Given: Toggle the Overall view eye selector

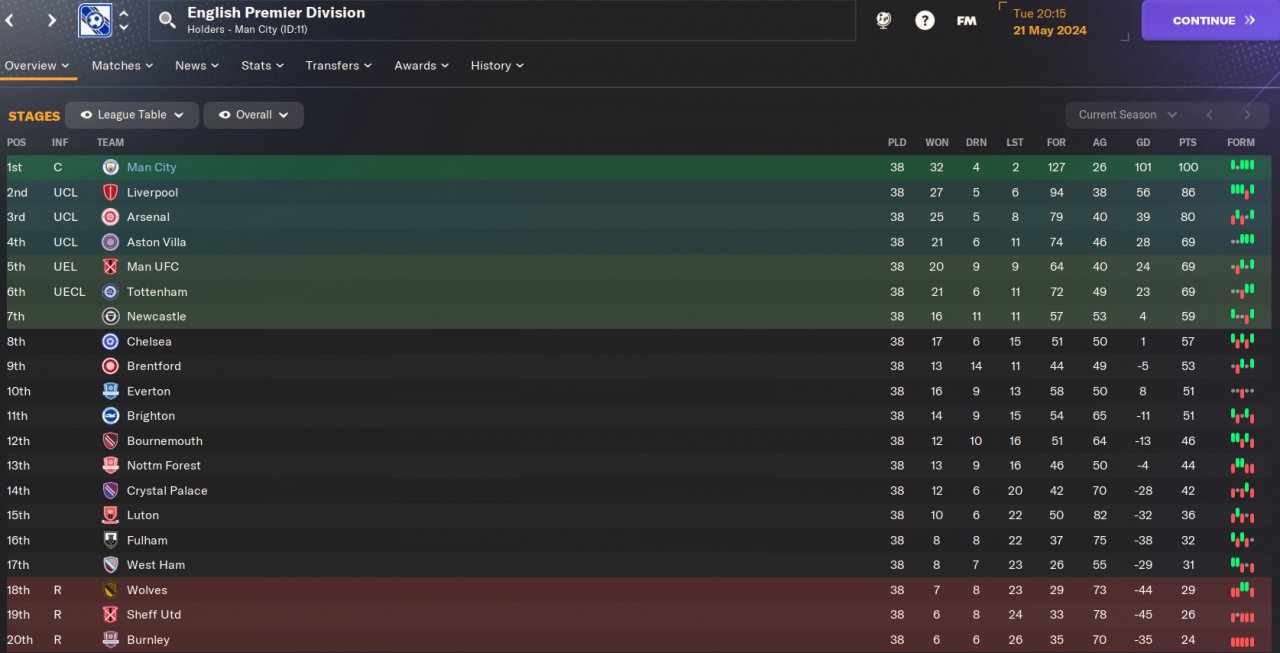Looking at the screenshot, I should coord(253,115).
